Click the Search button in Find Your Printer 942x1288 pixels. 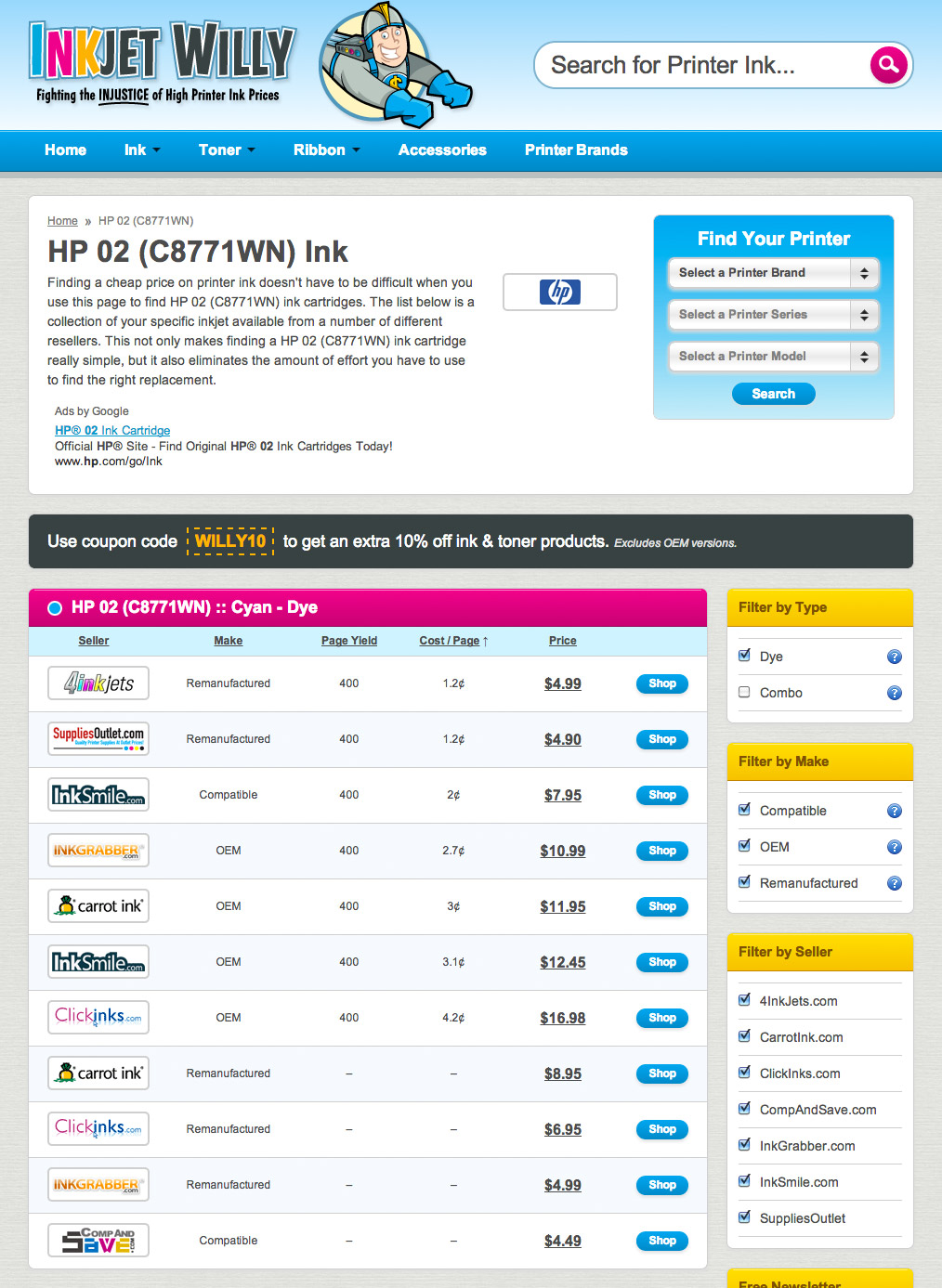pos(774,394)
